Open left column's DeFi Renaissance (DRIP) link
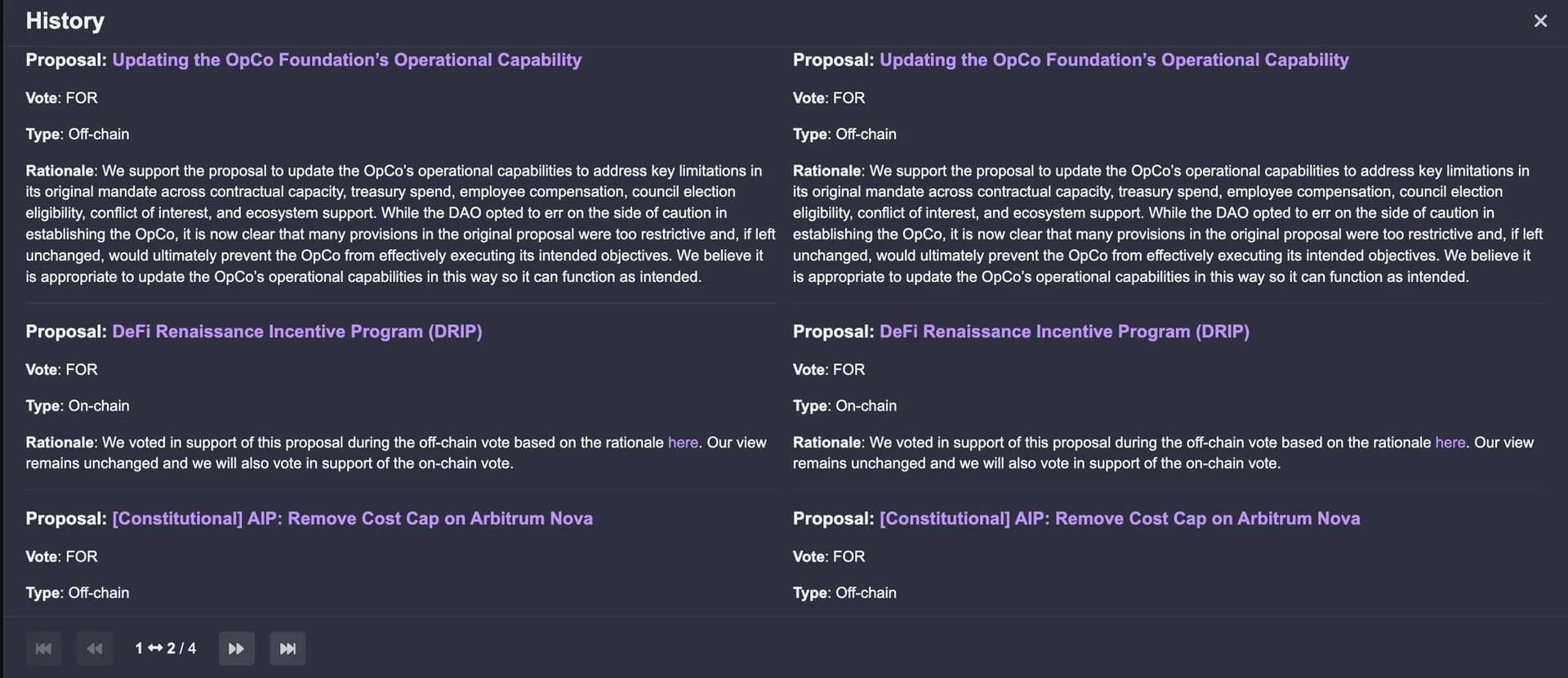The height and width of the screenshot is (678, 1568). [296, 332]
